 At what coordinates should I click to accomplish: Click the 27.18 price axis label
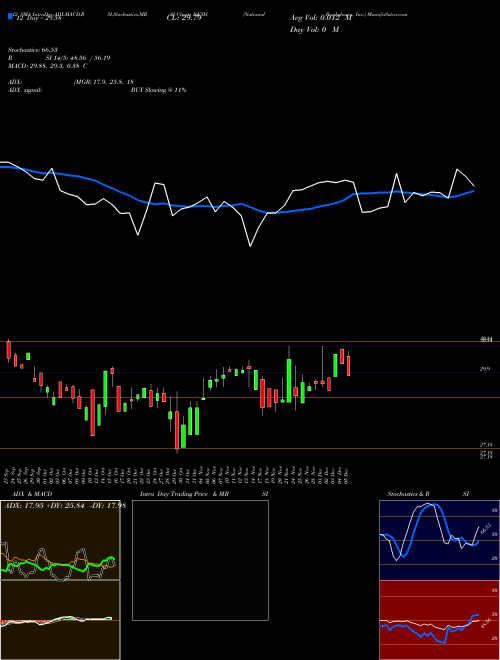486,444
